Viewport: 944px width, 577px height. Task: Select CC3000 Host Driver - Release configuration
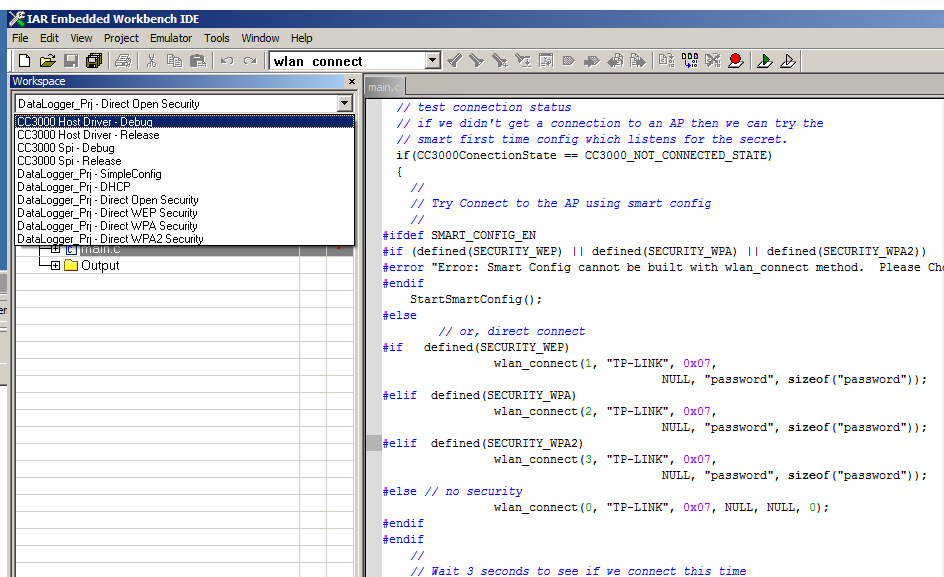point(184,135)
